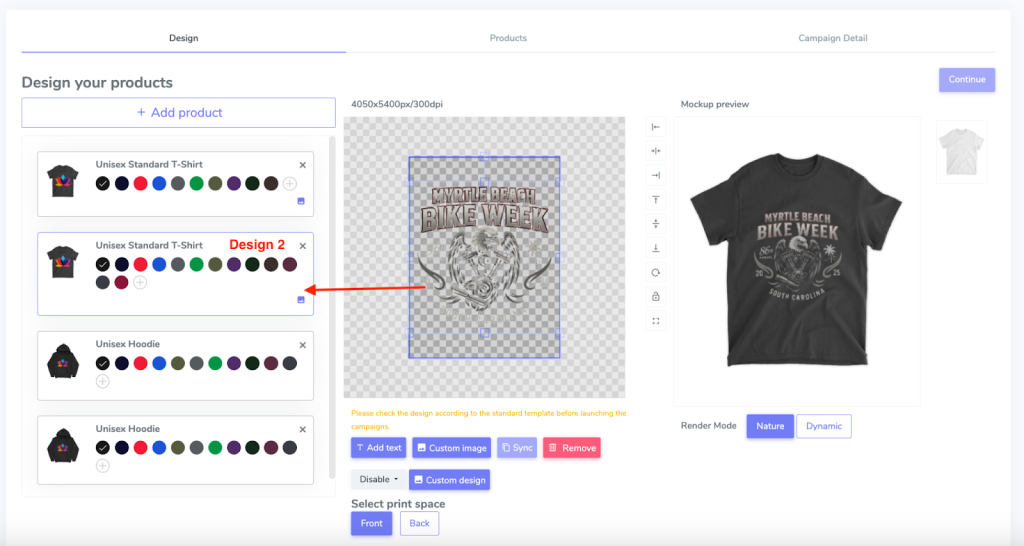1024x546 pixels.
Task: Pick red swatch on first T-Shirt card
Action: point(140,184)
